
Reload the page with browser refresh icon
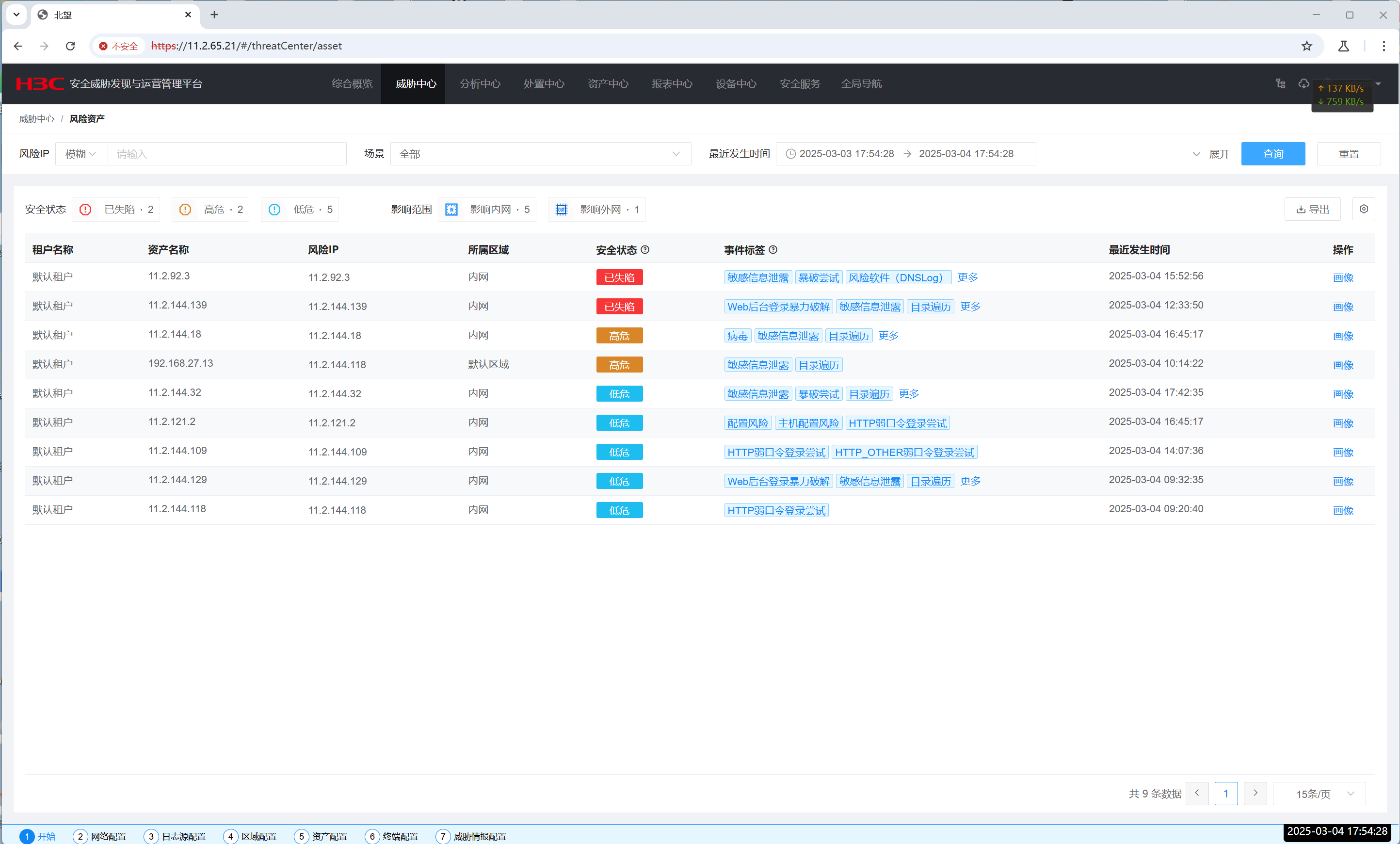(70, 46)
